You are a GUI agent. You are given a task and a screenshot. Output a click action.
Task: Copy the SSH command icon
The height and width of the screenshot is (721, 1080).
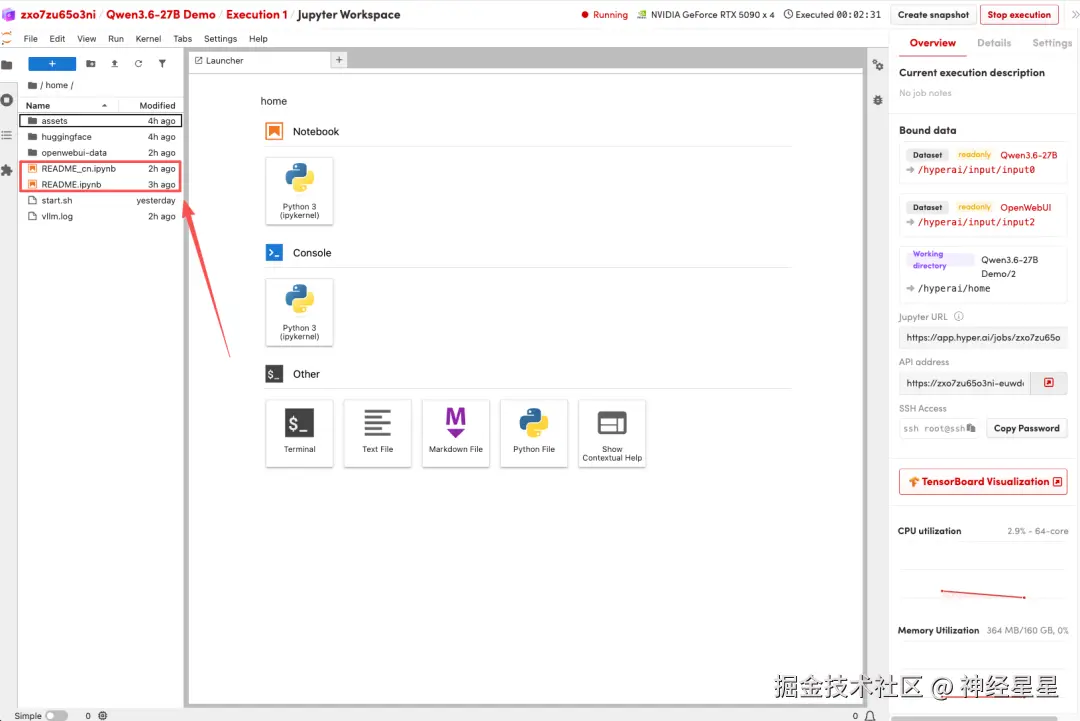[x=971, y=428]
